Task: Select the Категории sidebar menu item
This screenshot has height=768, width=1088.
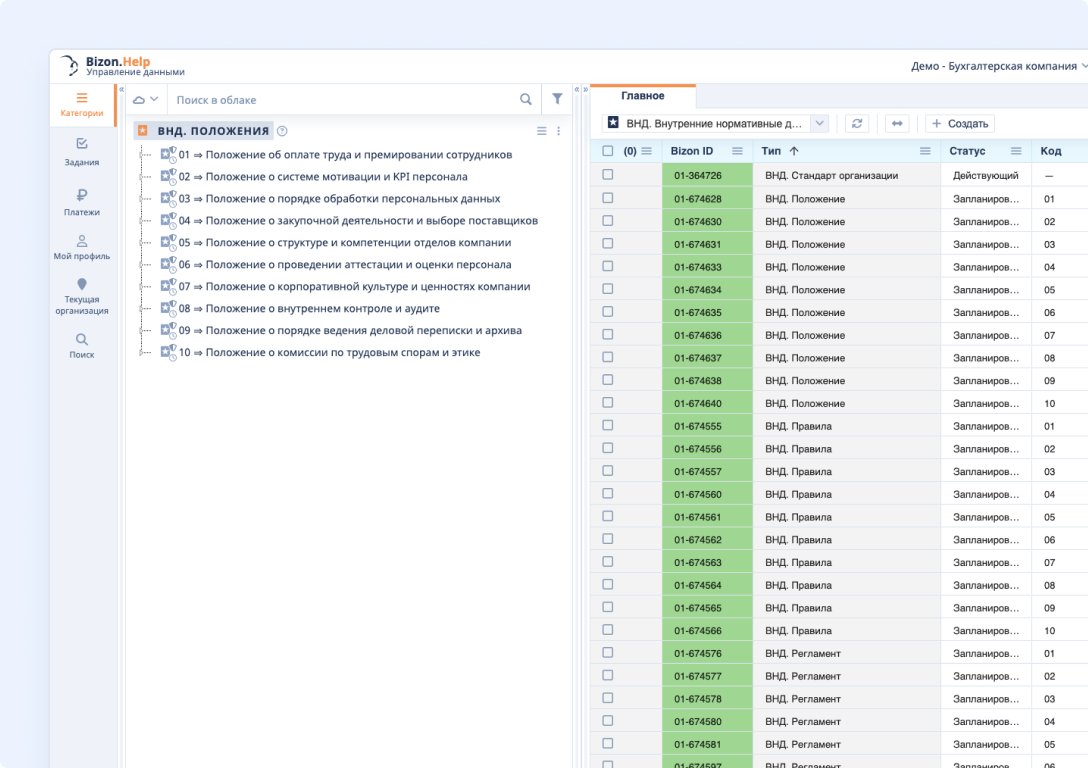Action: [82, 105]
